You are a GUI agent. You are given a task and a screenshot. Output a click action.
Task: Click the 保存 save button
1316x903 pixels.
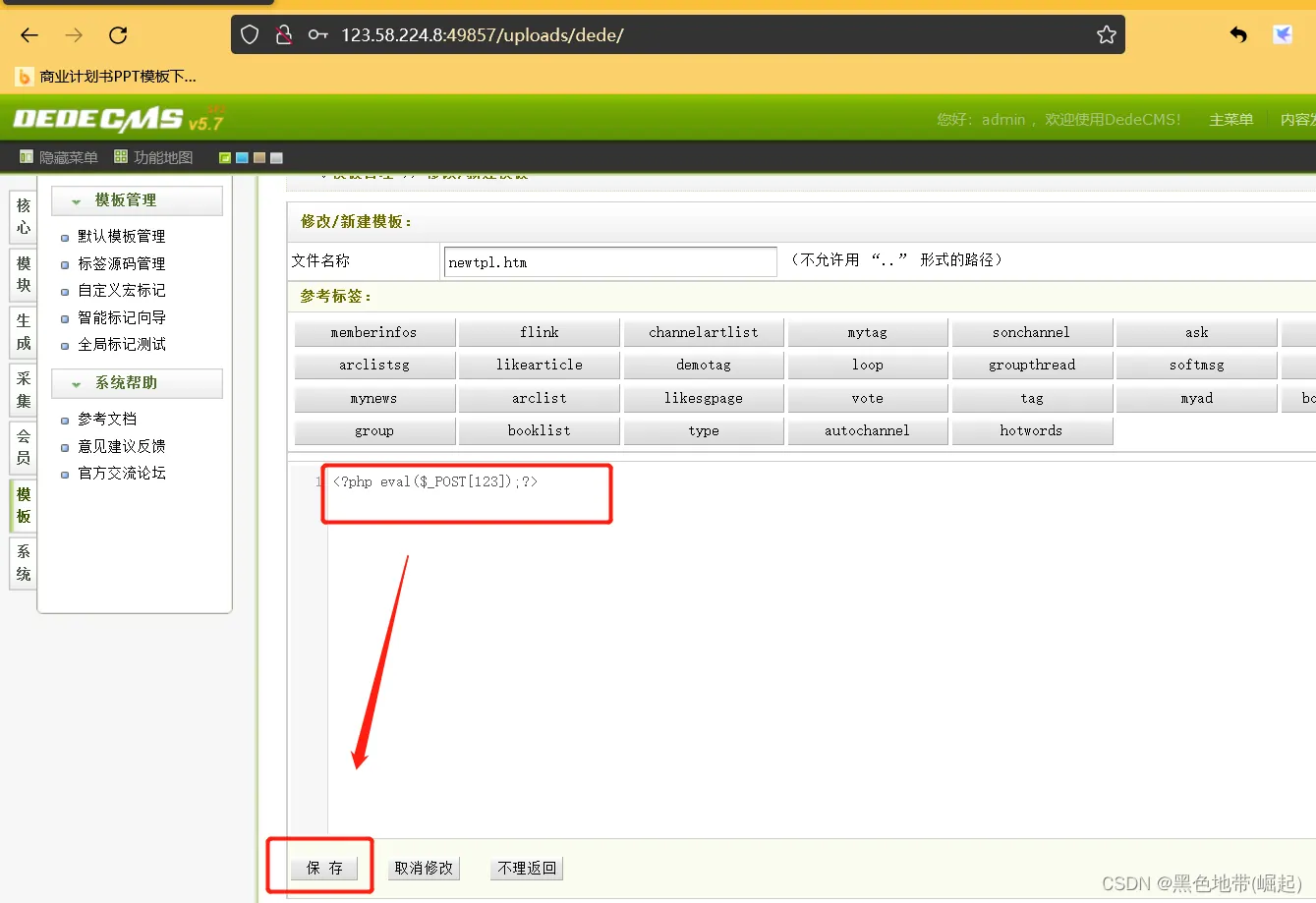point(324,869)
